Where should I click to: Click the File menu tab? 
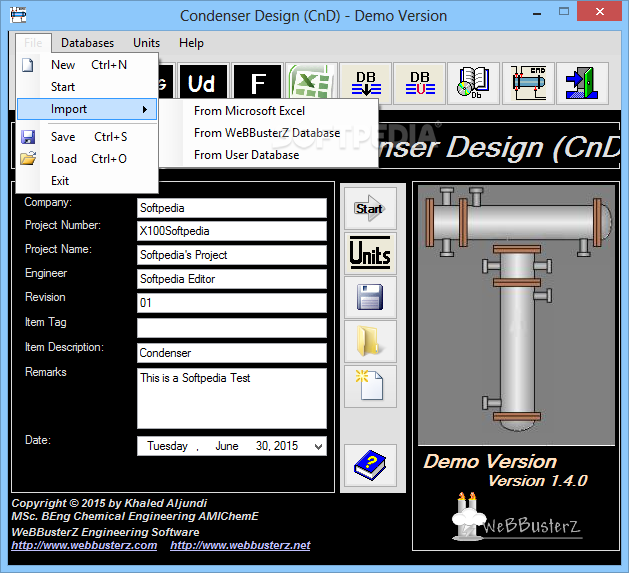(33, 43)
